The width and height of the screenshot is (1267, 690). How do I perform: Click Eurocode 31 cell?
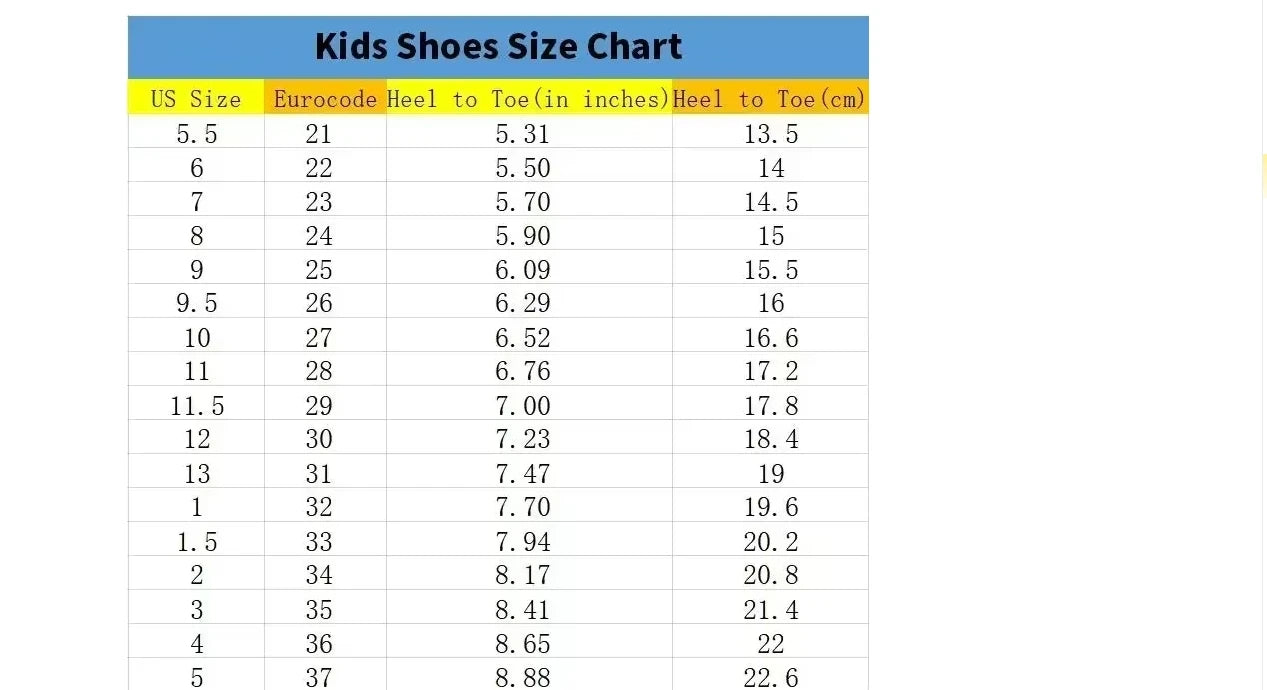click(319, 473)
